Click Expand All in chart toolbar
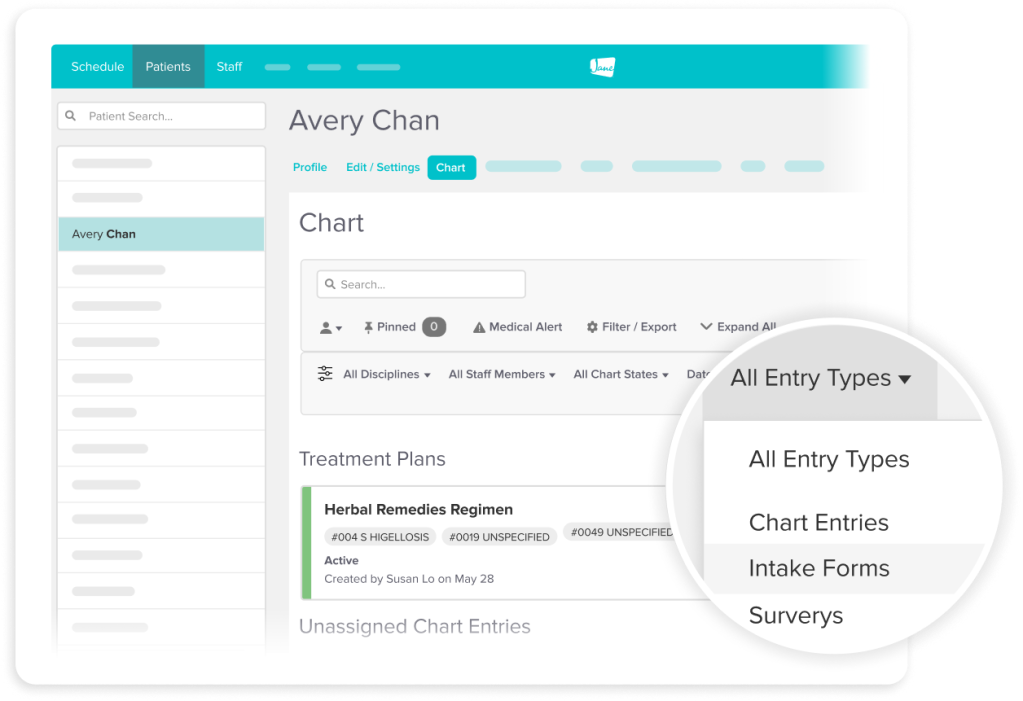The width and height of the screenshot is (1023, 701). click(x=744, y=326)
